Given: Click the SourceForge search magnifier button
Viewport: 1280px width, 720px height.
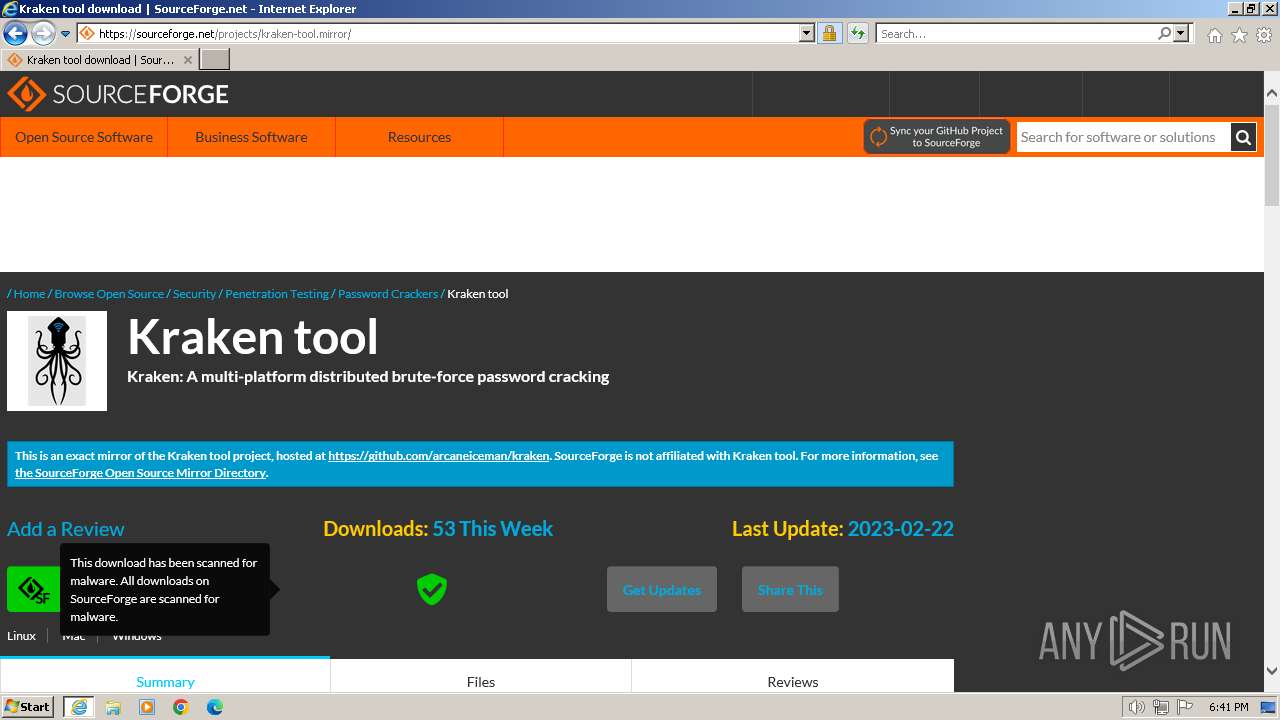Looking at the screenshot, I should coord(1243,137).
